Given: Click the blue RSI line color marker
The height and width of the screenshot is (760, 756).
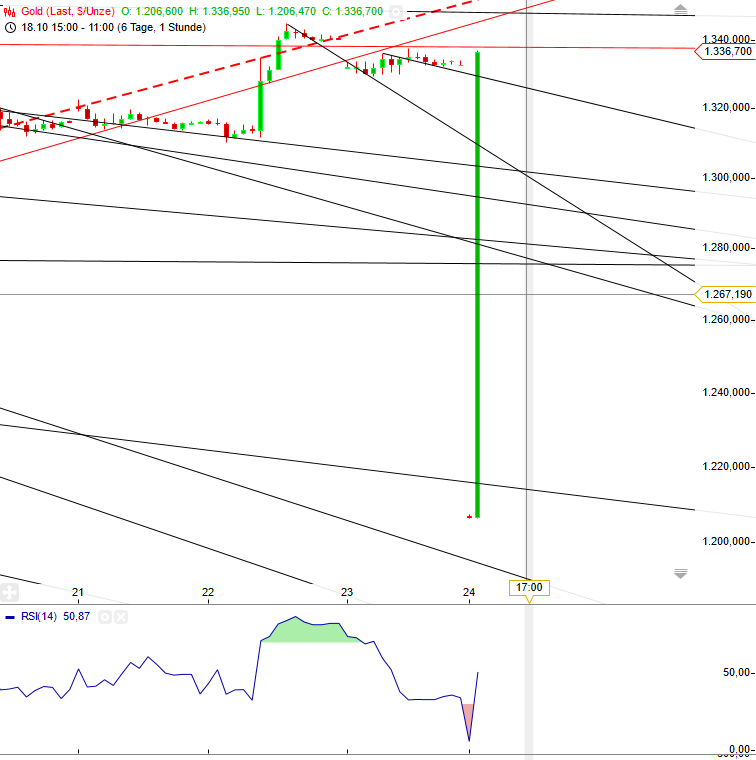Looking at the screenshot, I should pos(10,618).
